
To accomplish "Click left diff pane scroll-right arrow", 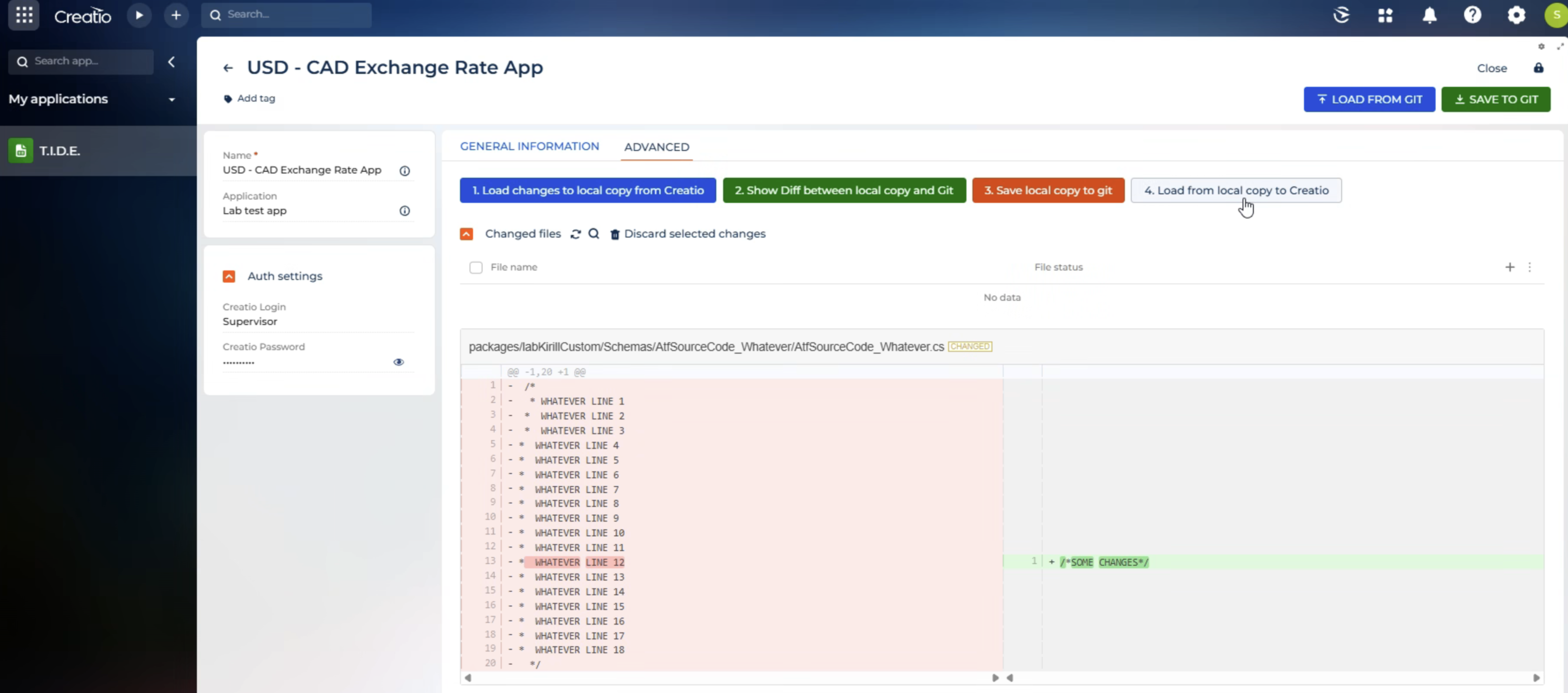I will 995,678.
